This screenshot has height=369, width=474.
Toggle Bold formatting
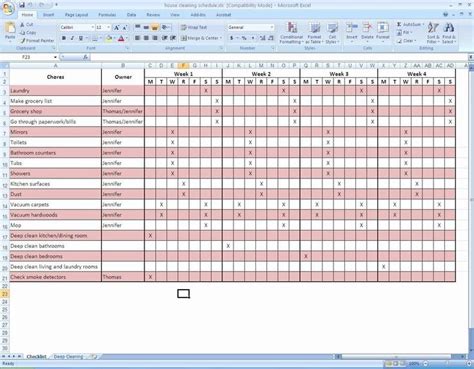pyautogui.click(x=64, y=38)
